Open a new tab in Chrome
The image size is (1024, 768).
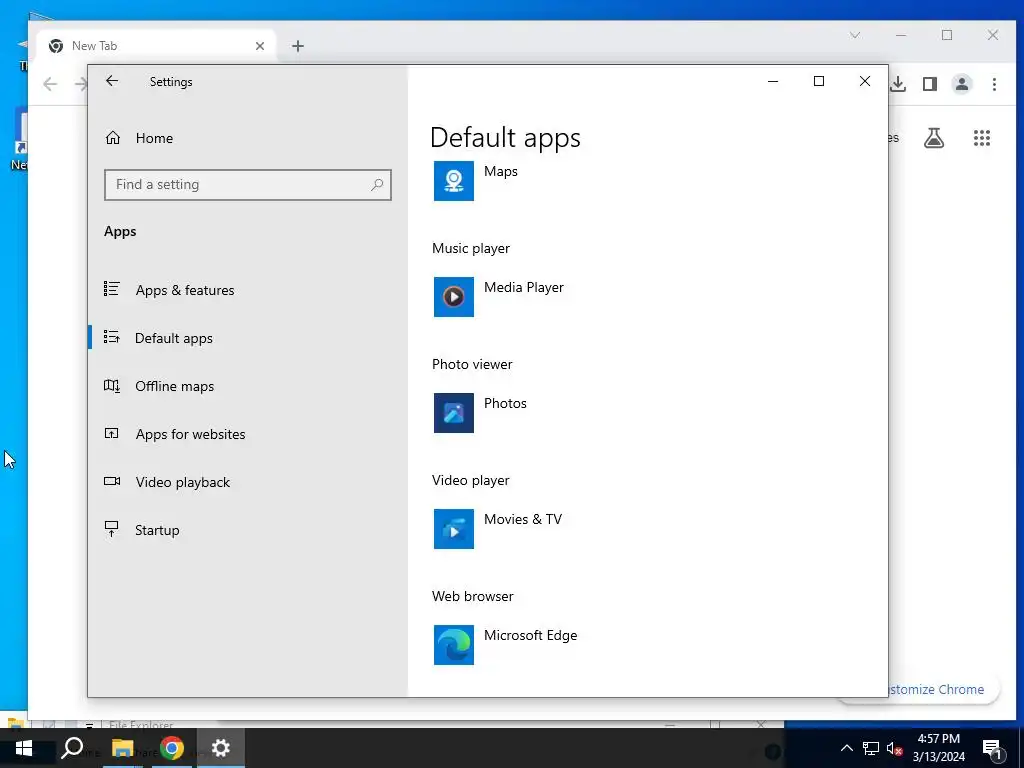298,46
